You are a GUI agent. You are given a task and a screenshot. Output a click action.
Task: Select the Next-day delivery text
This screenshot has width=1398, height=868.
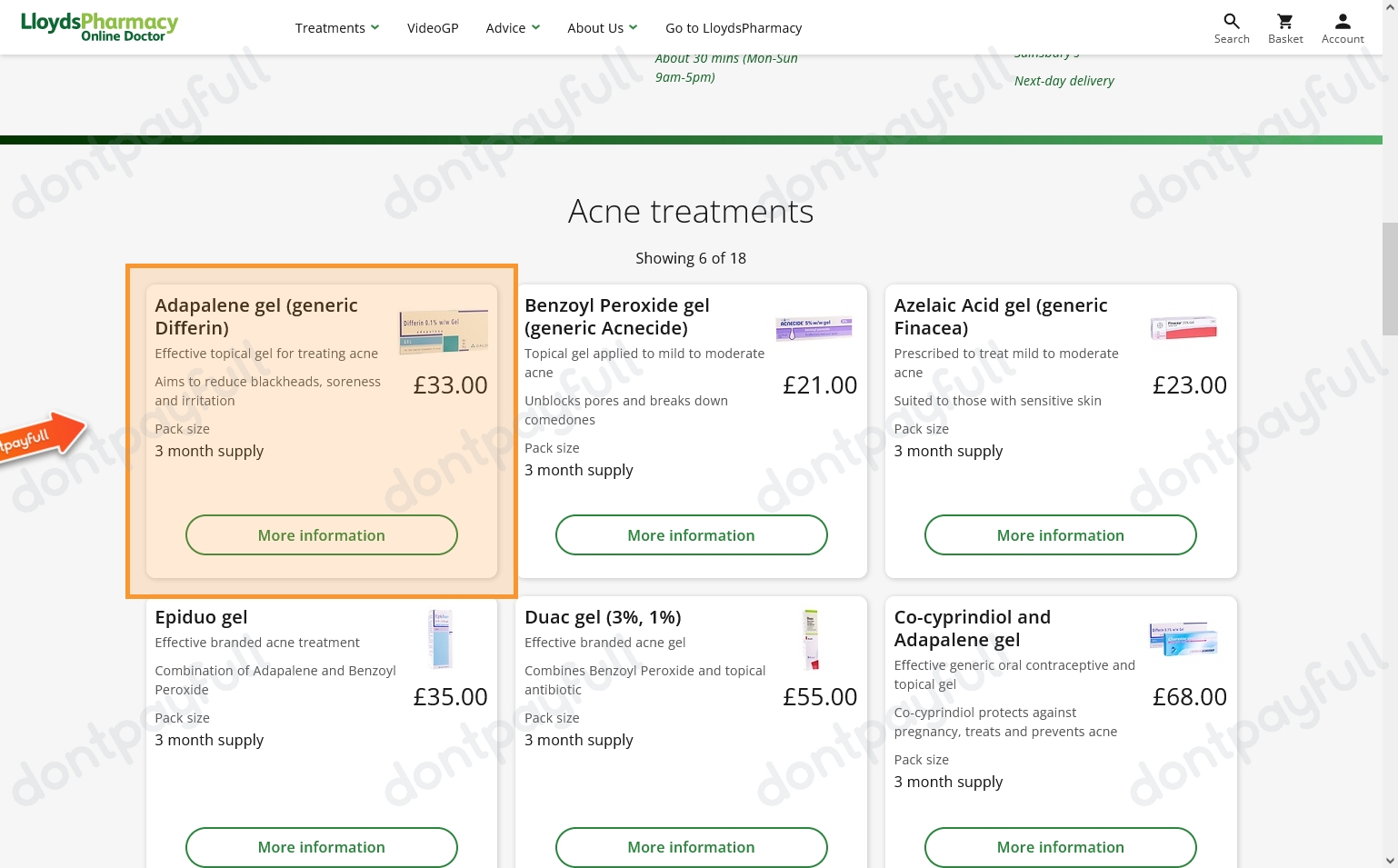coord(1064,81)
